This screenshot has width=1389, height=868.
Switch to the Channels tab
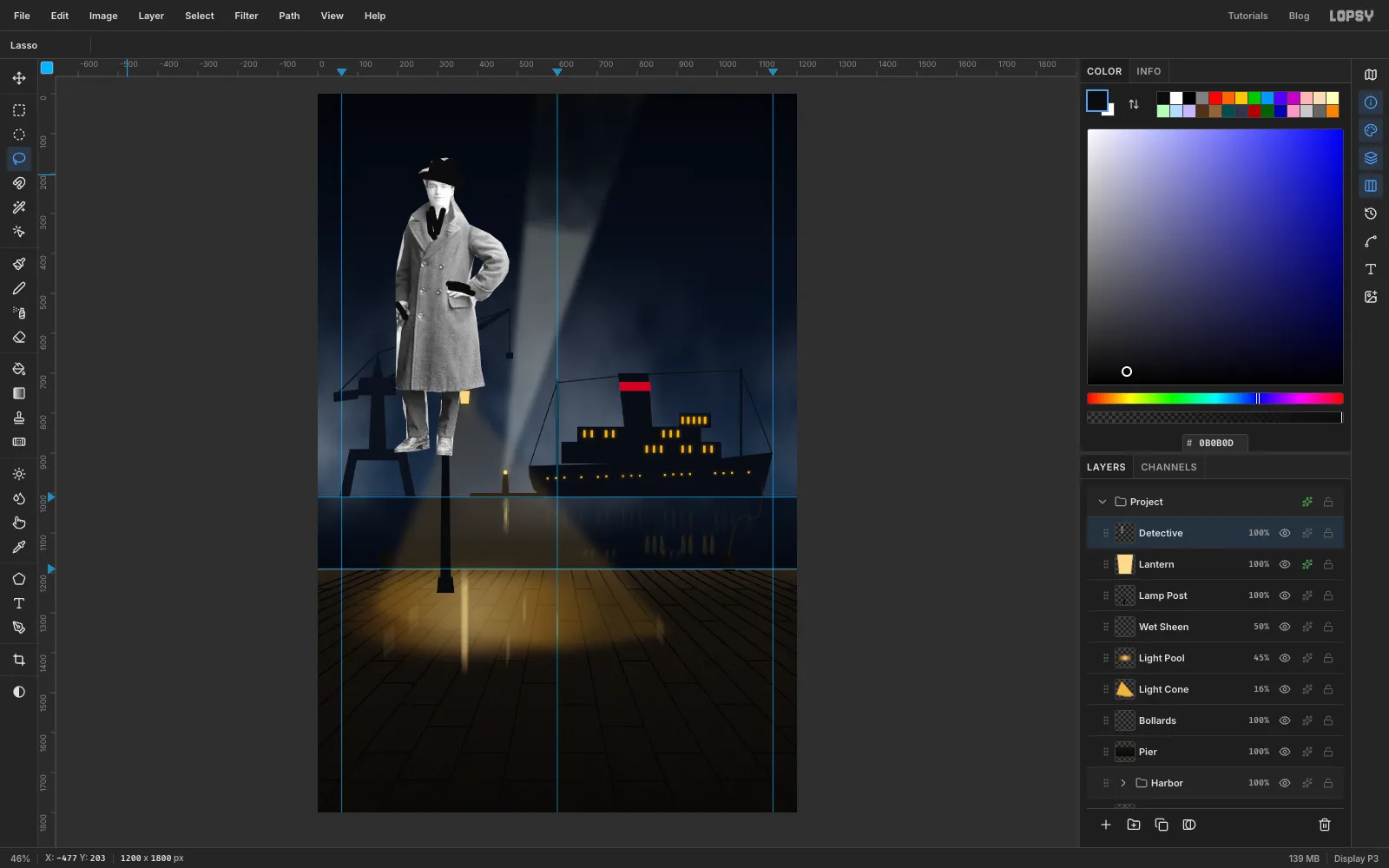point(1168,467)
